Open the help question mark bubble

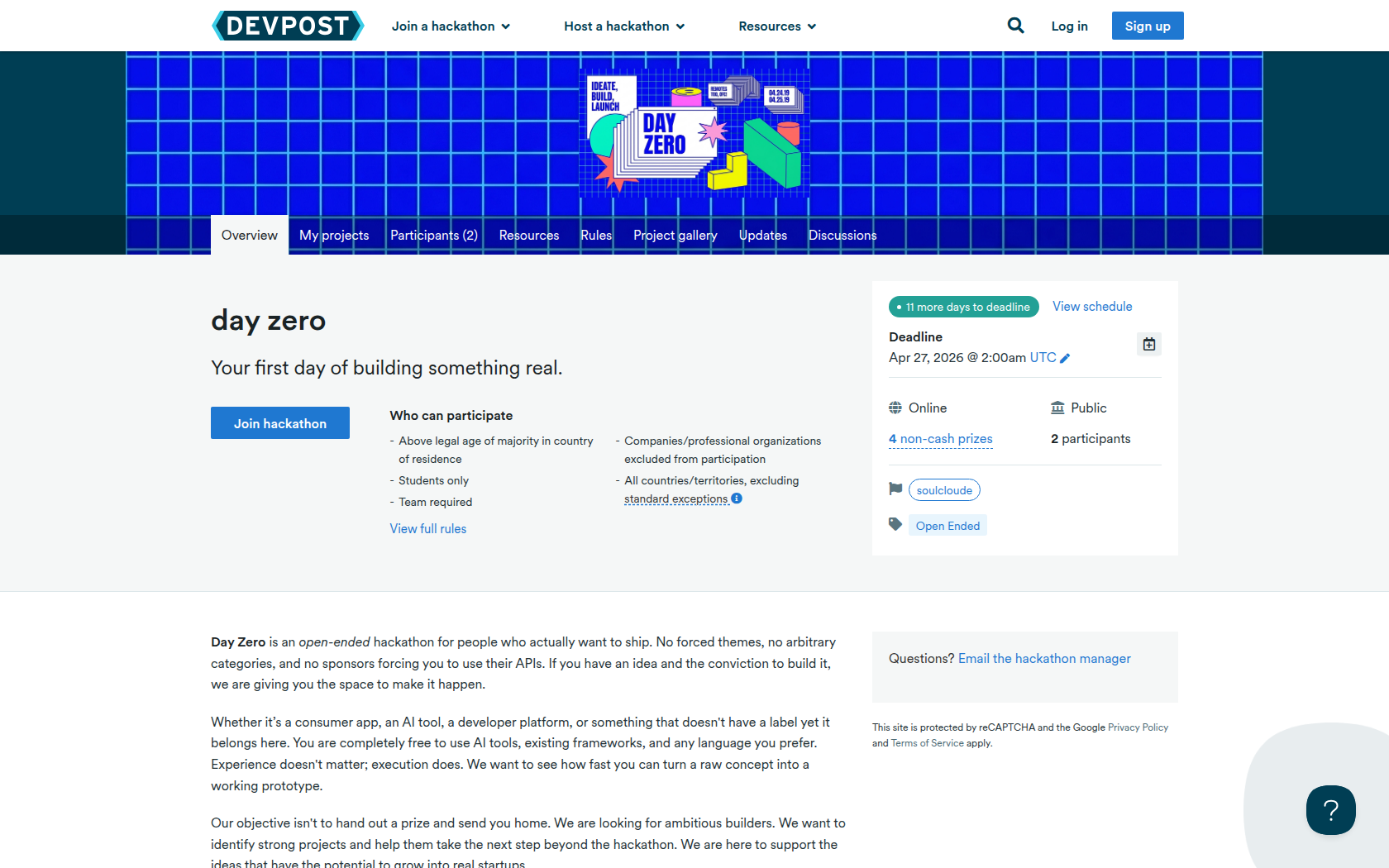coord(1330,810)
